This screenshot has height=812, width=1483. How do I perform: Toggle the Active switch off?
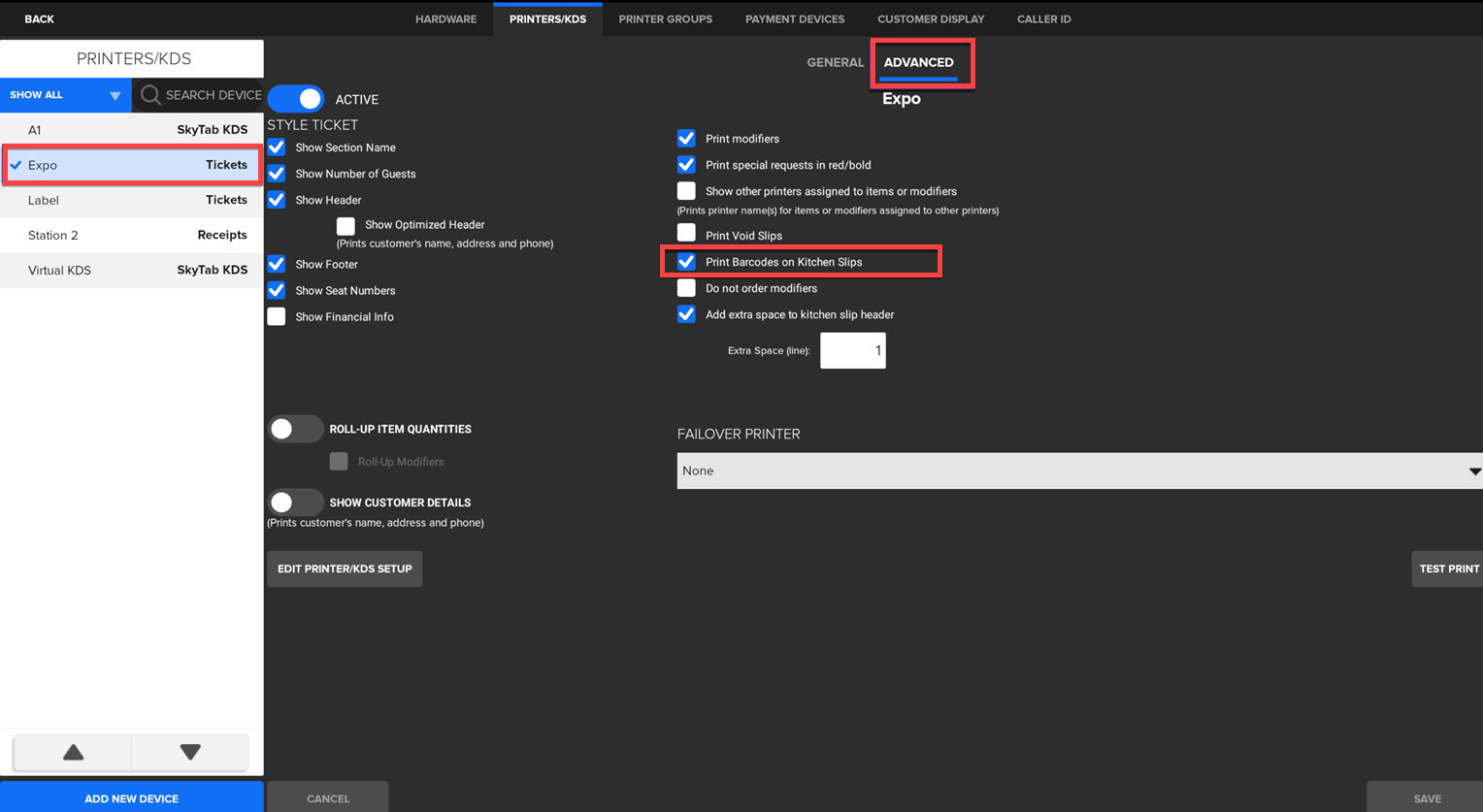click(296, 99)
